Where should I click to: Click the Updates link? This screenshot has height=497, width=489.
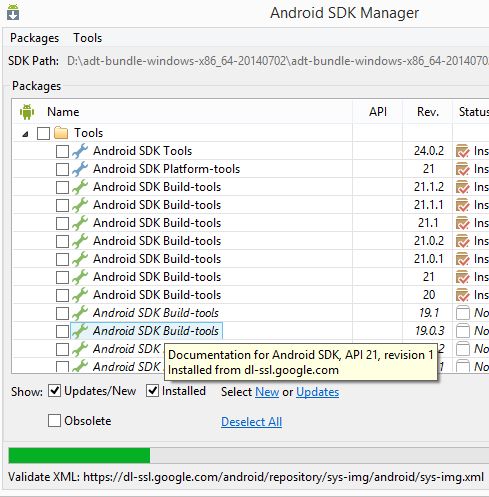317,392
